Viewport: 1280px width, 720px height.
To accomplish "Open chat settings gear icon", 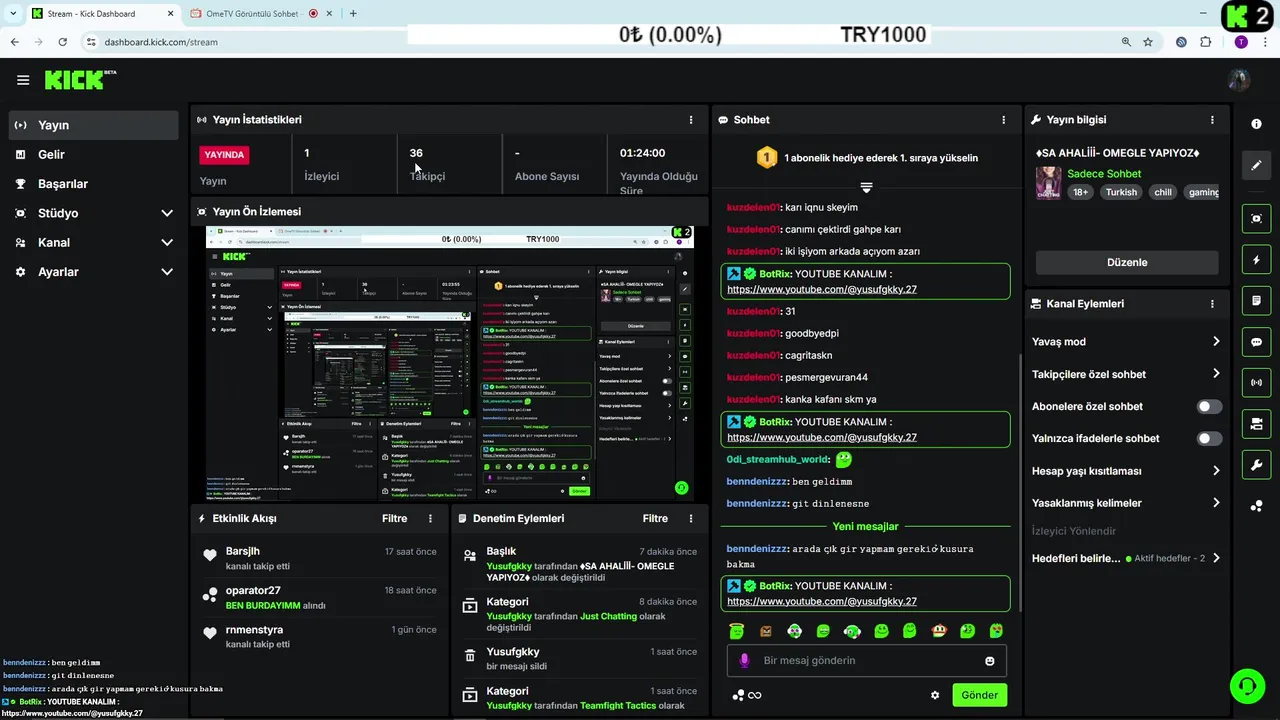I will (935, 695).
